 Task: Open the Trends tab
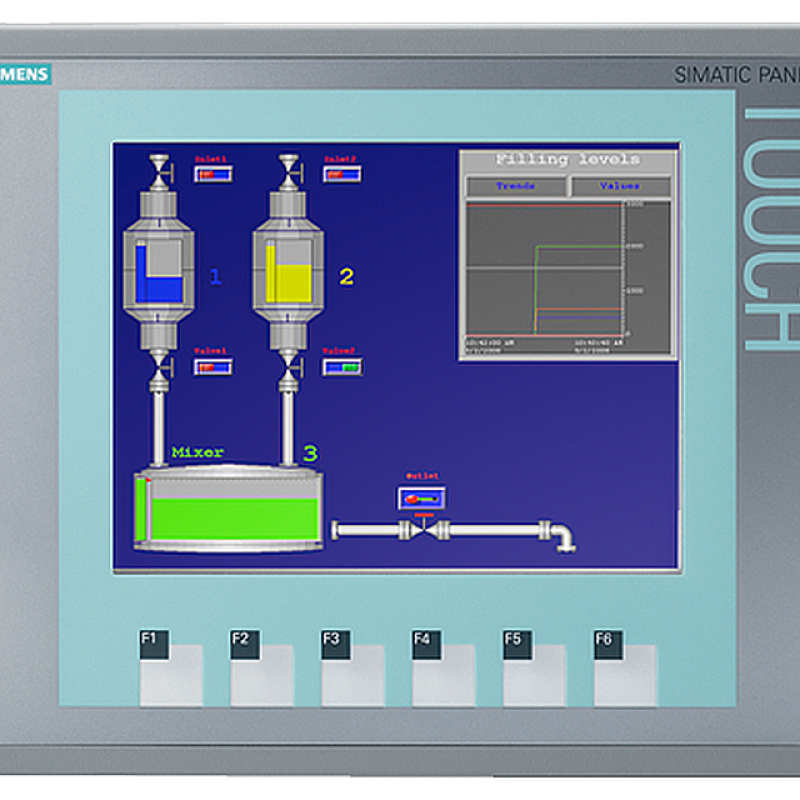click(x=515, y=186)
